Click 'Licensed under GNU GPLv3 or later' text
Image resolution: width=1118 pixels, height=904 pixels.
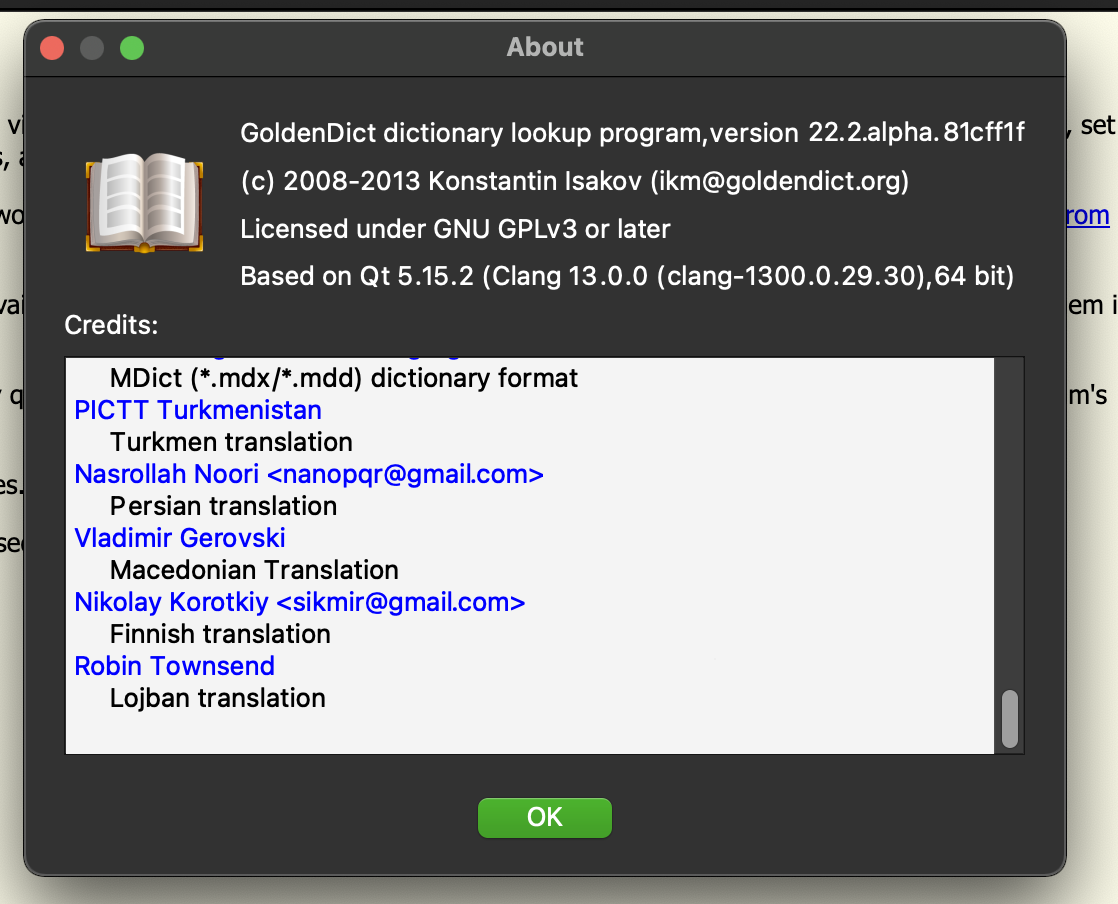point(455,229)
